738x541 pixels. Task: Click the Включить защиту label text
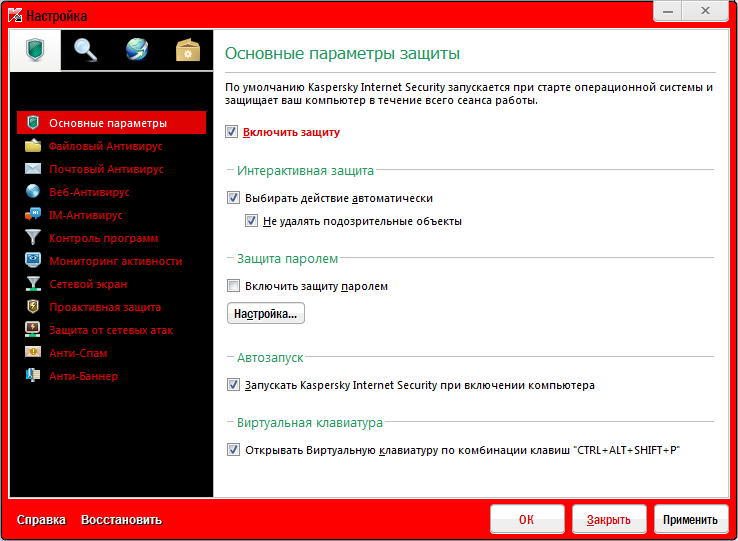tap(291, 132)
